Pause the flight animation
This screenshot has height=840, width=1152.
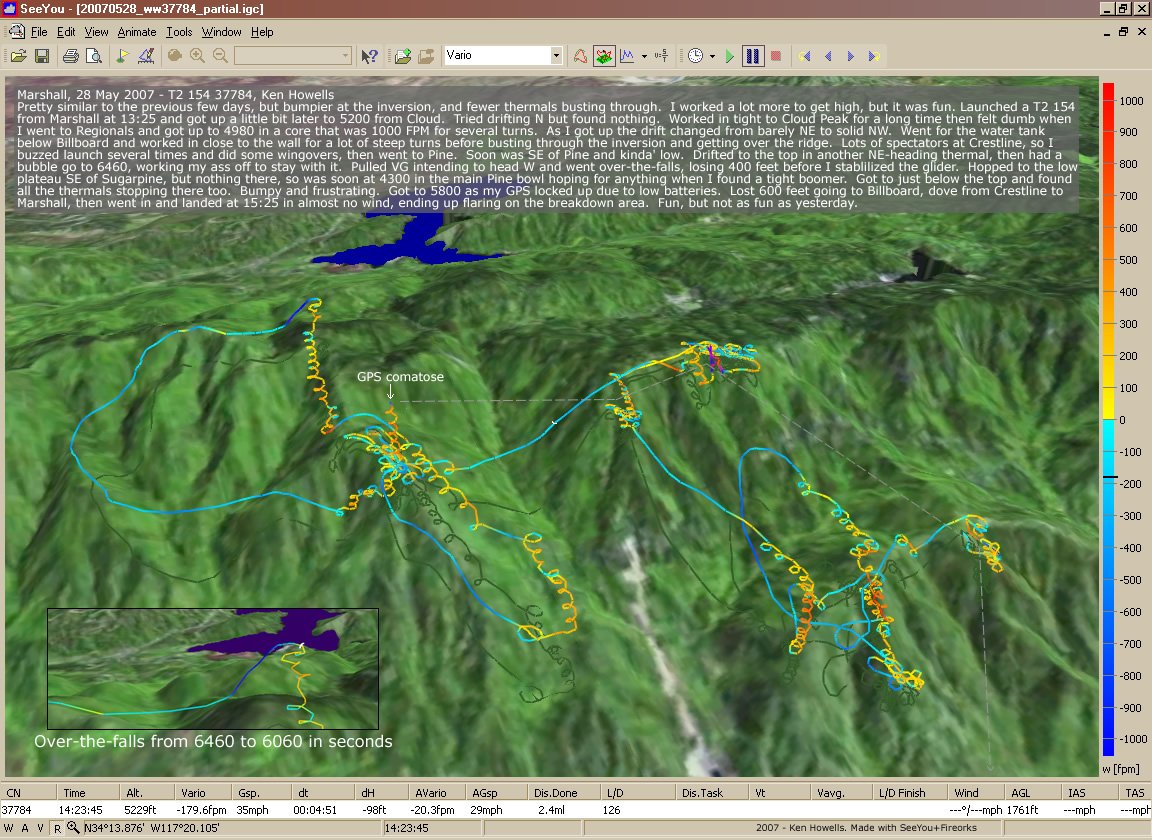tap(753, 56)
